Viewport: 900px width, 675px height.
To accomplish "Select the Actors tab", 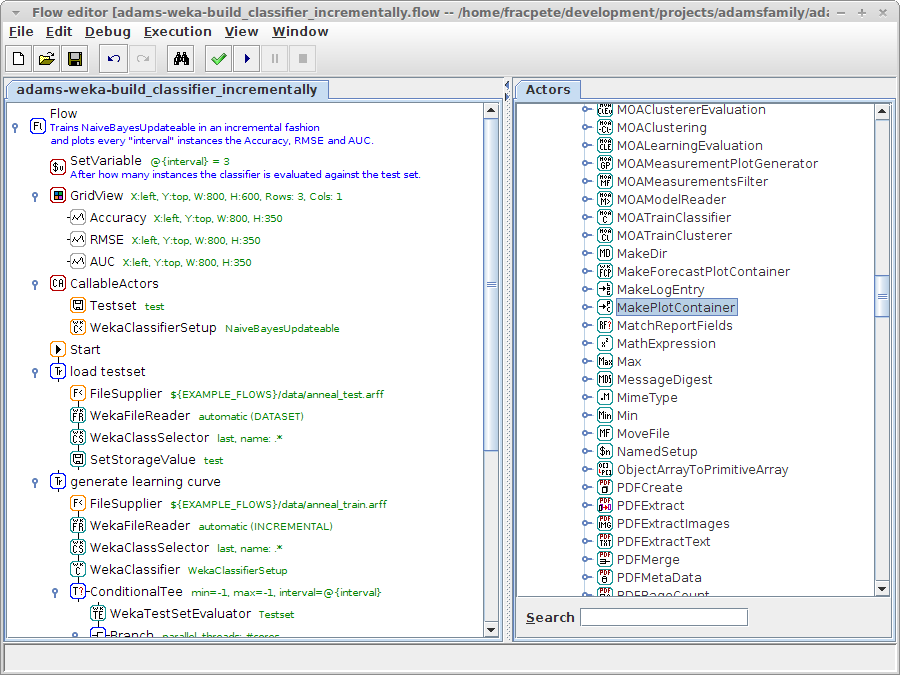I will [x=547, y=90].
